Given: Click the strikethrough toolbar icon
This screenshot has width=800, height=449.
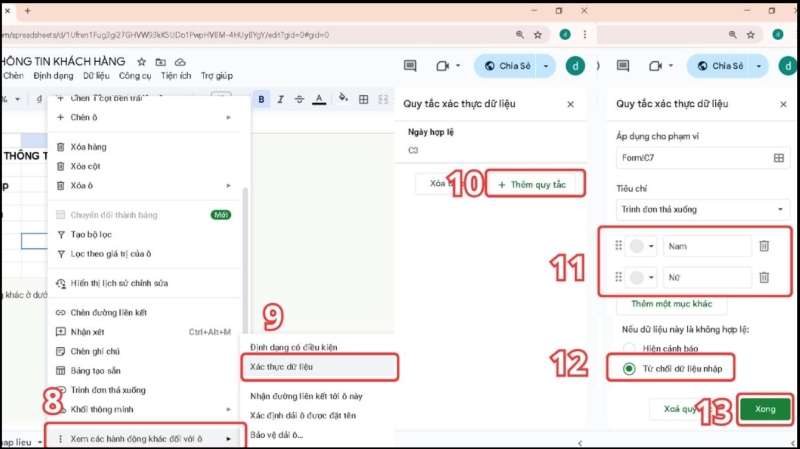Looking at the screenshot, I should [x=300, y=99].
